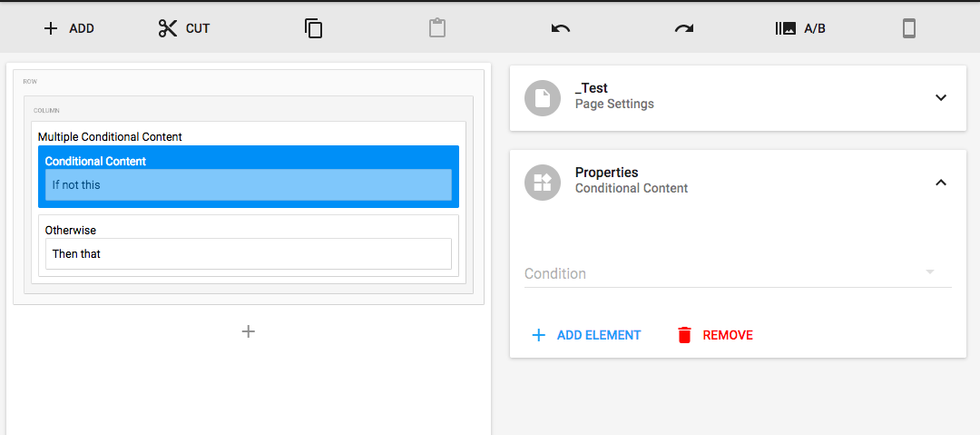This screenshot has height=435, width=980.
Task: Select the 'Then that' content block
Action: tap(248, 254)
